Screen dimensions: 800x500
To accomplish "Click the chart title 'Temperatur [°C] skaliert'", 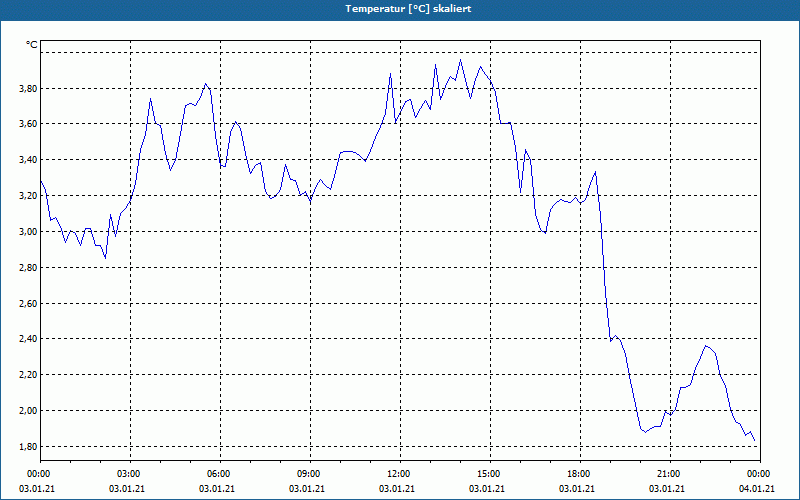I will [408, 9].
